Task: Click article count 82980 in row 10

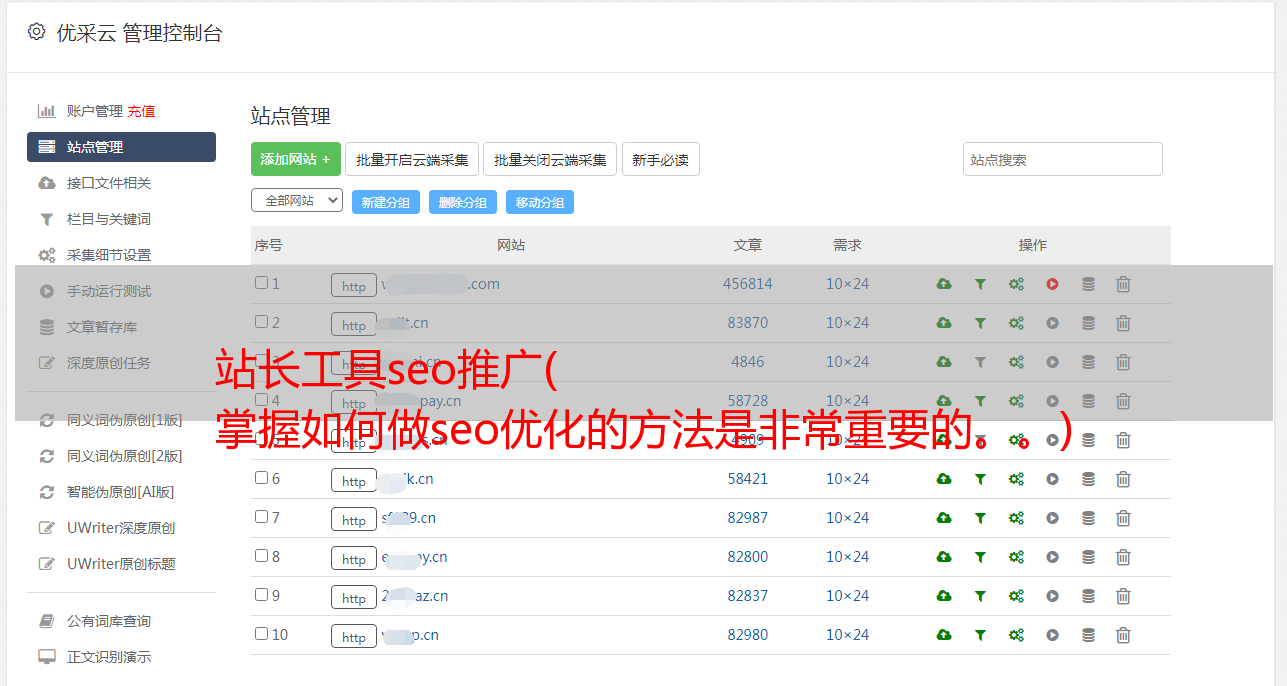Action: pos(748,635)
